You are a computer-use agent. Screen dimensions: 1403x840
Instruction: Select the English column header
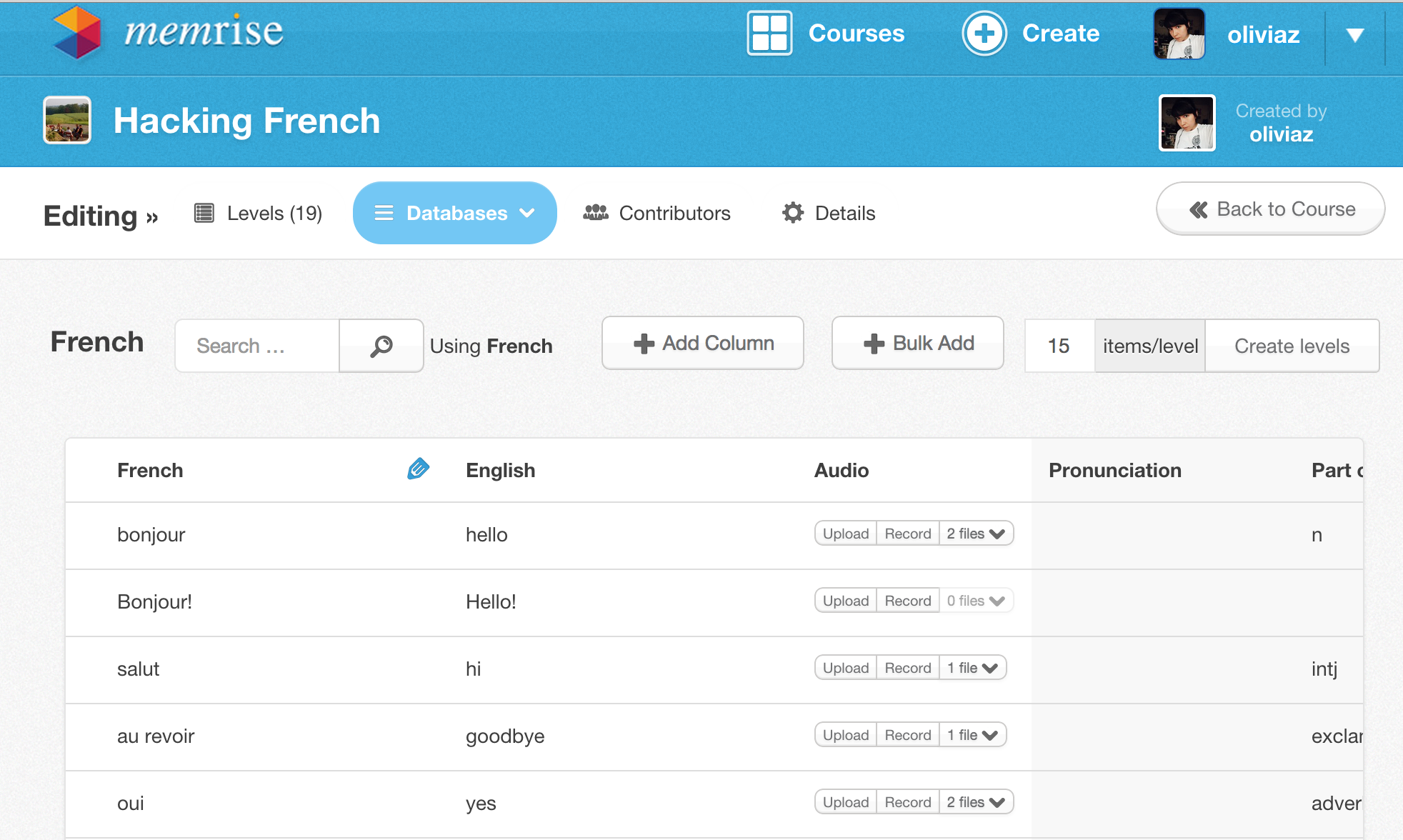[500, 470]
